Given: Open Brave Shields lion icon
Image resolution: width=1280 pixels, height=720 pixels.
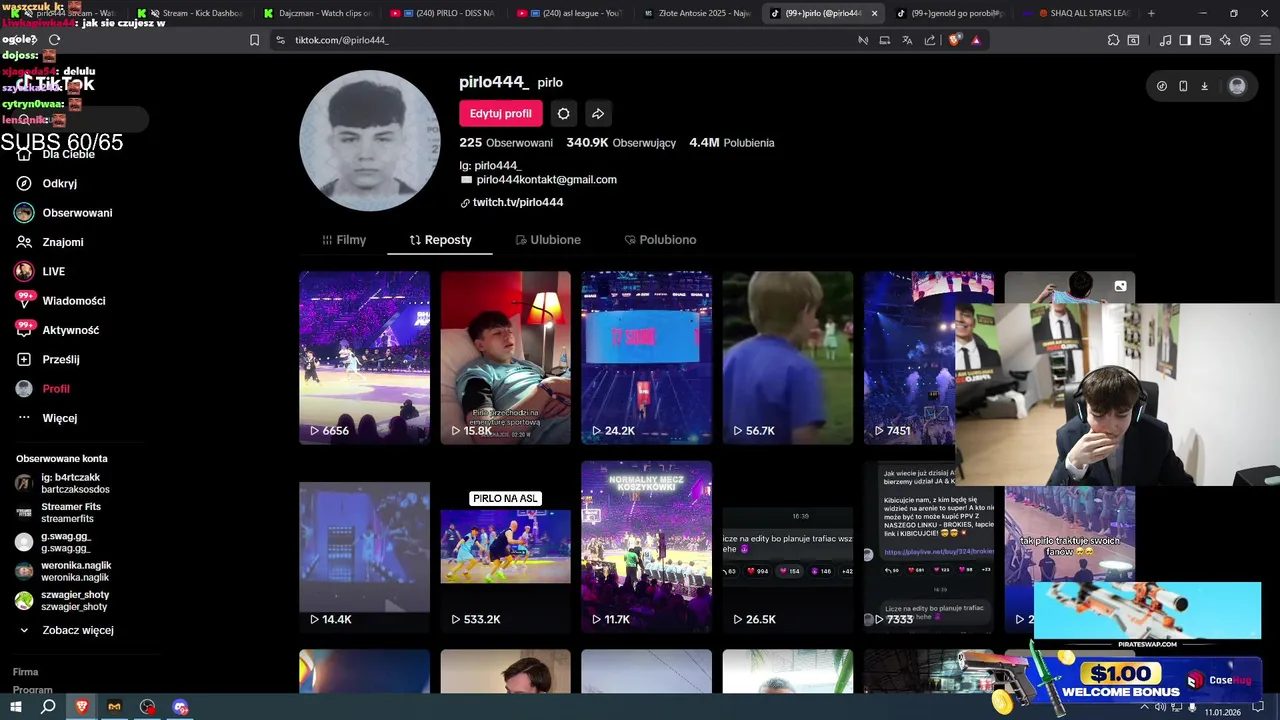Looking at the screenshot, I should coord(954,40).
